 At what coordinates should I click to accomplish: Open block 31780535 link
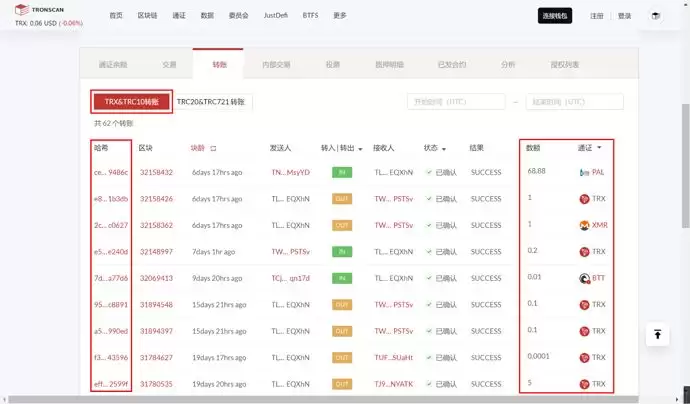coord(156,384)
